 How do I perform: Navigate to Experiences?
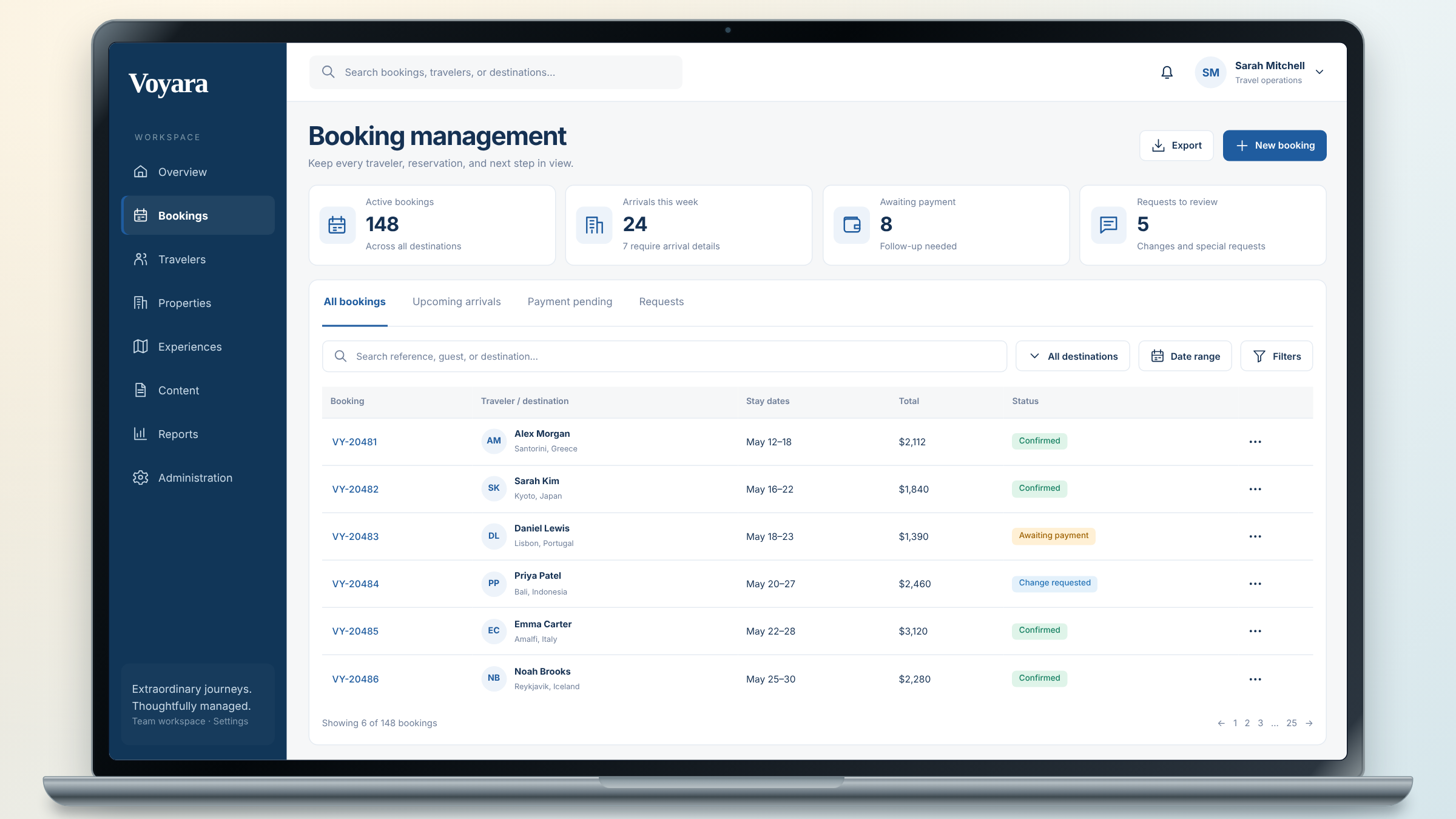coord(198,346)
